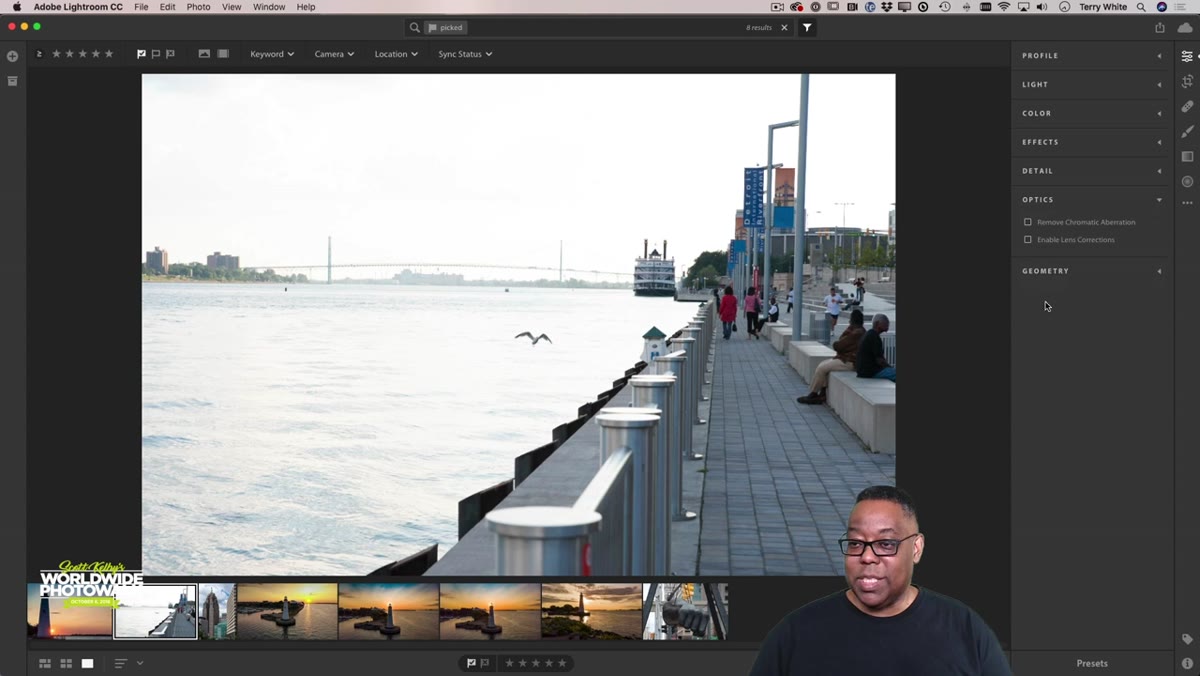Viewport: 1200px width, 676px height.
Task: Click the Share upload icon
Action: [x=1160, y=28]
